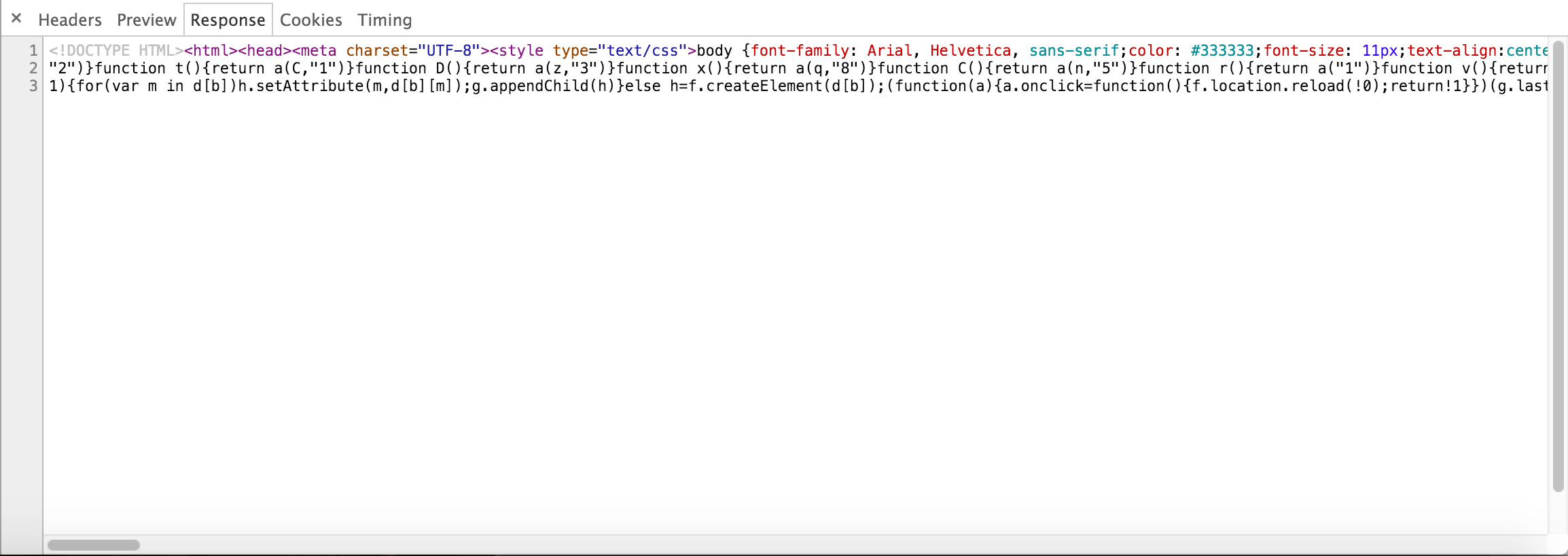Click 'function x()' on line 2

tap(670, 68)
